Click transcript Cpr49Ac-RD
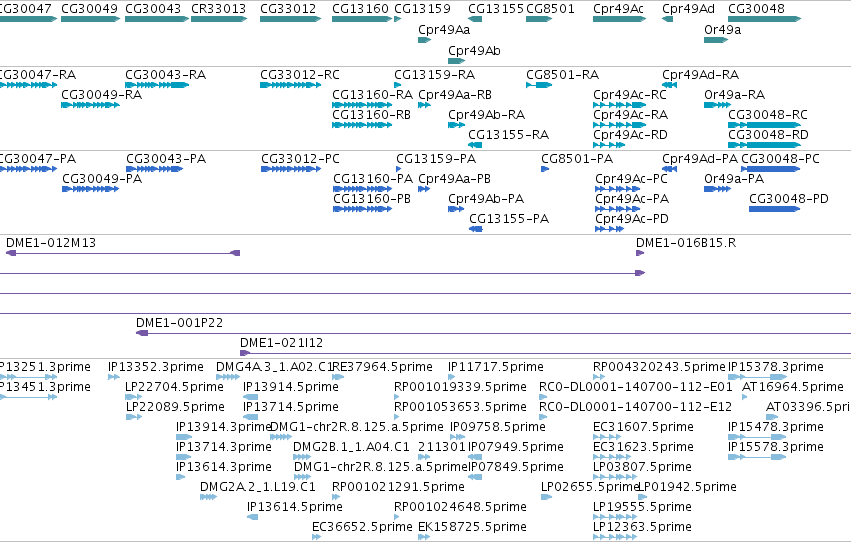Screen dimensions: 851x542 (x=609, y=145)
